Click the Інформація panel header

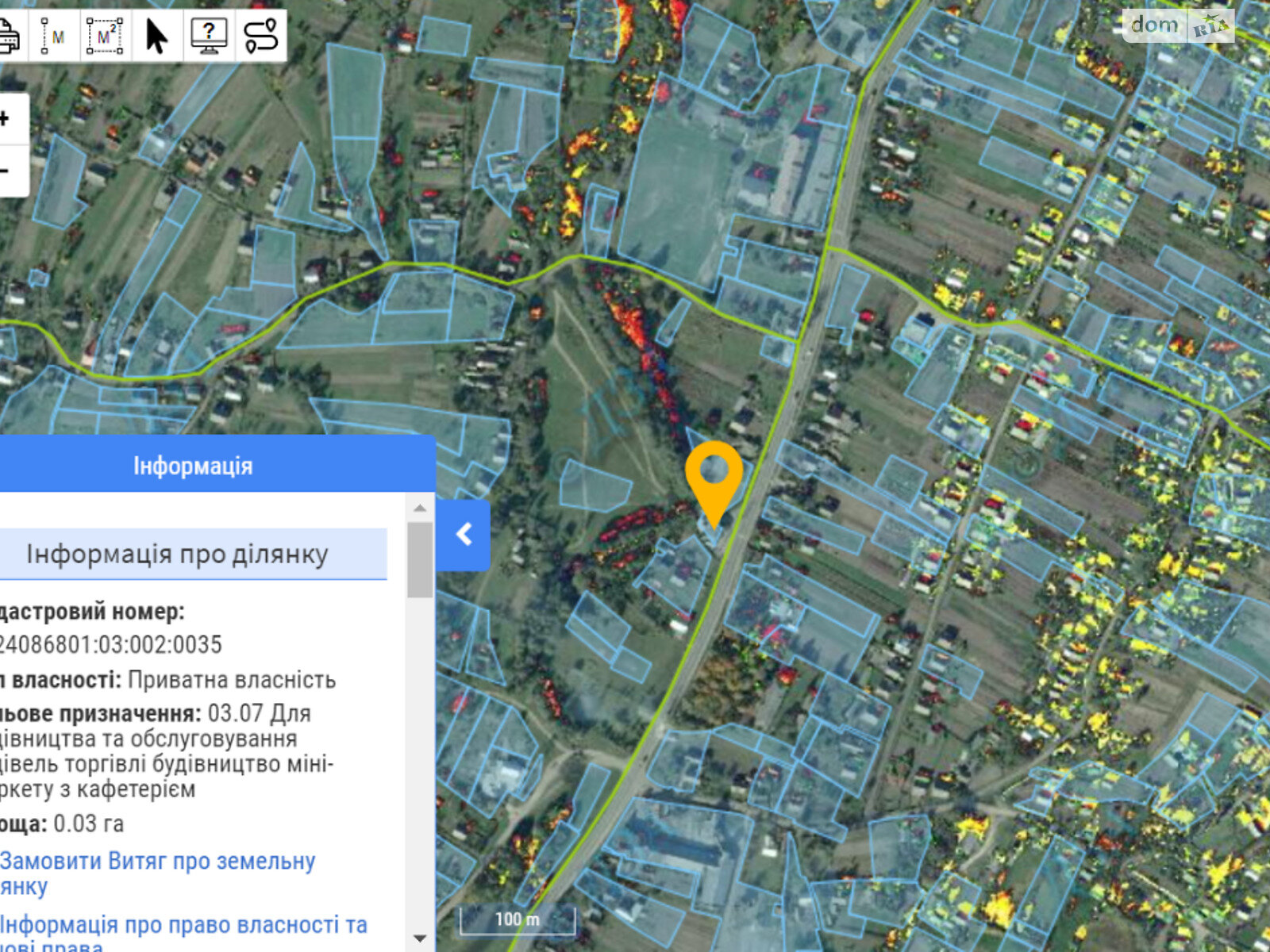pyautogui.click(x=193, y=466)
